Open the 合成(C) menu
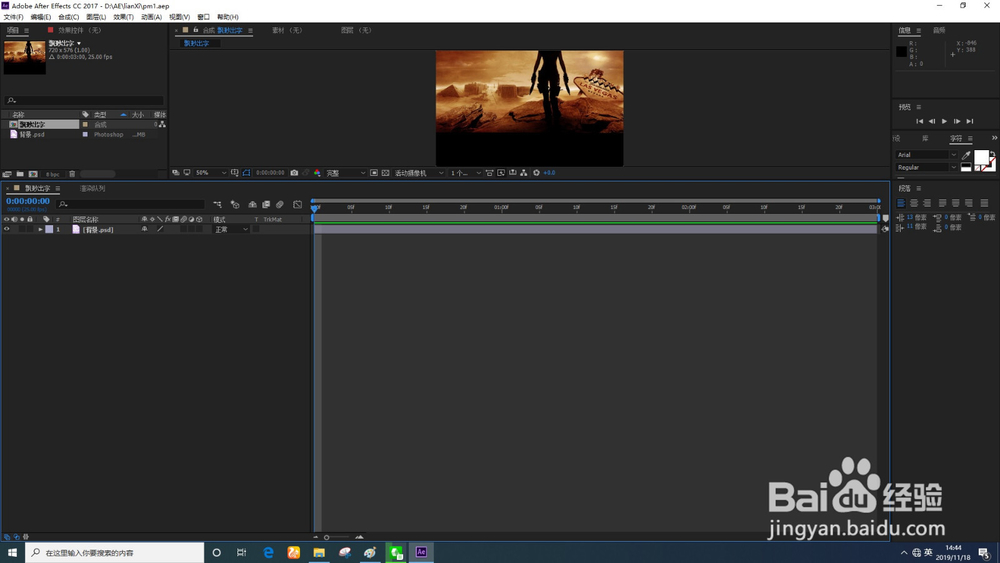Image resolution: width=1000 pixels, height=563 pixels. [x=68, y=17]
